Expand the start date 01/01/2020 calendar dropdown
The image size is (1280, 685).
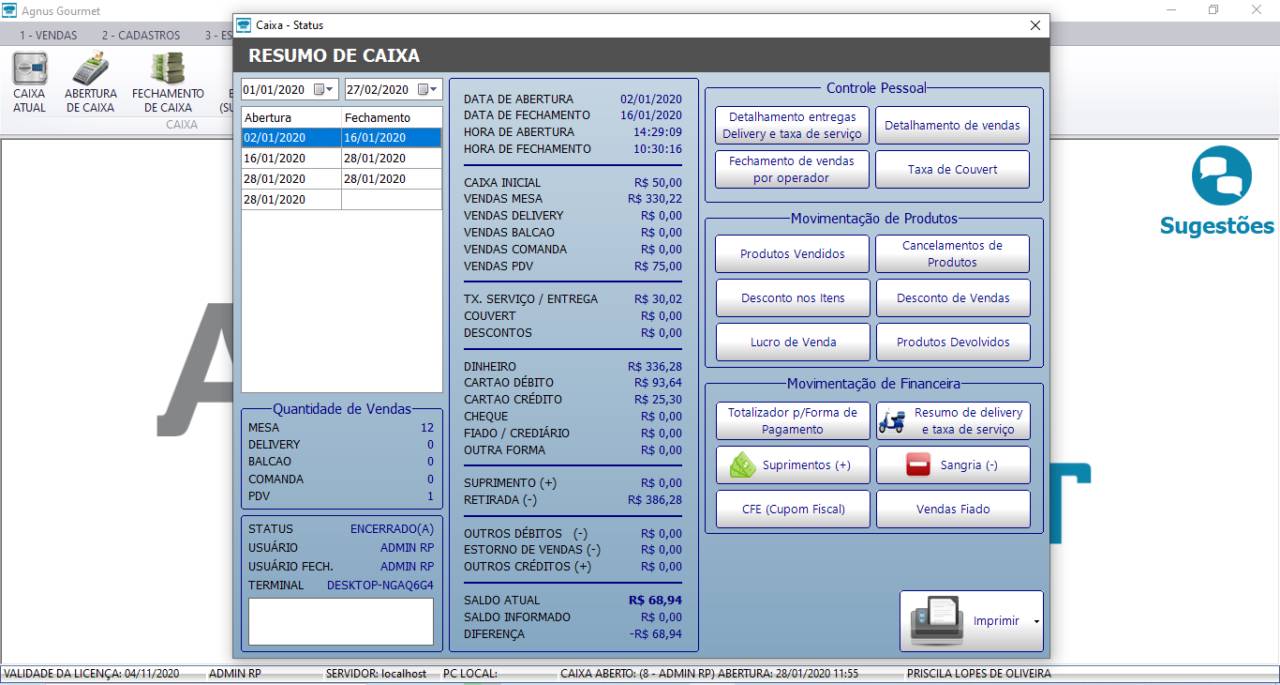click(325, 89)
